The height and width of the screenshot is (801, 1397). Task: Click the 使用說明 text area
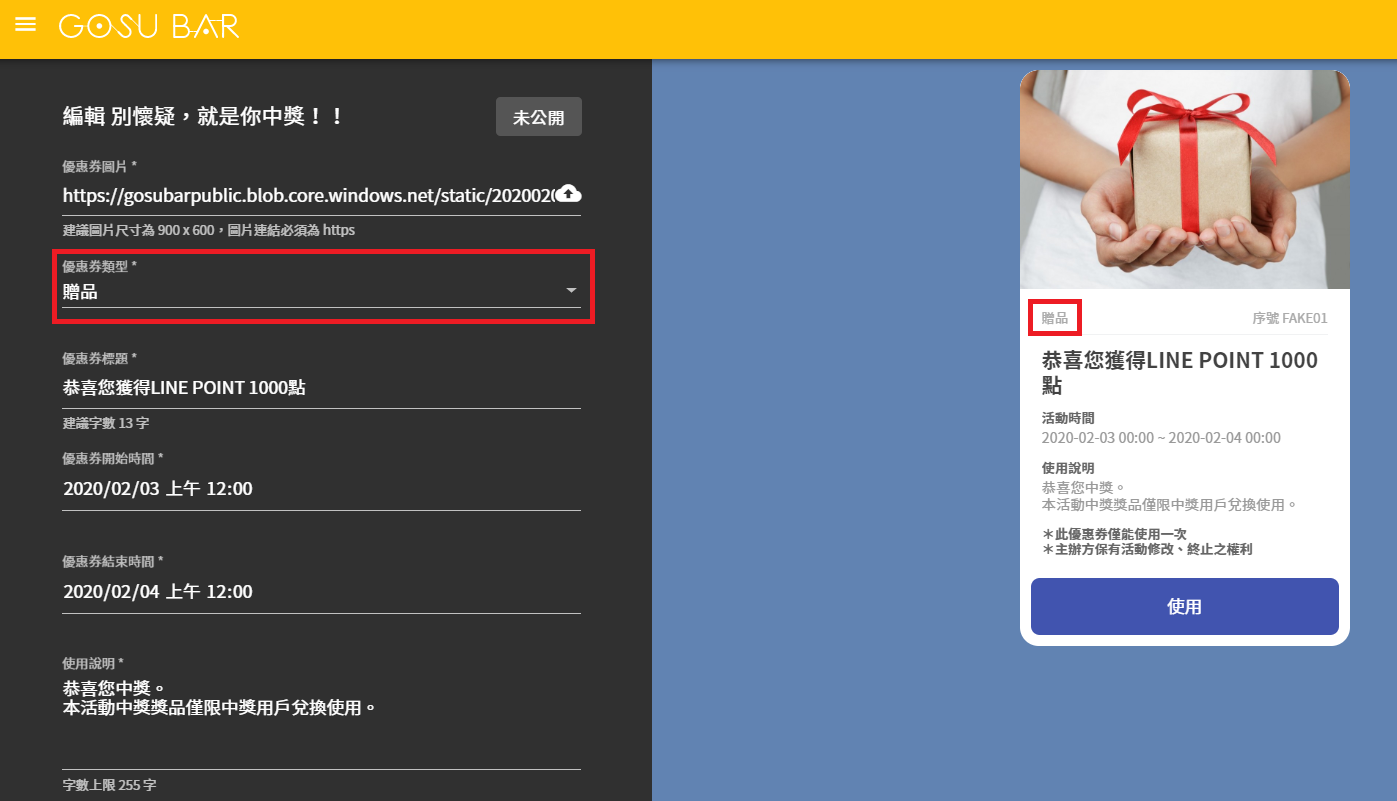[x=321, y=724]
